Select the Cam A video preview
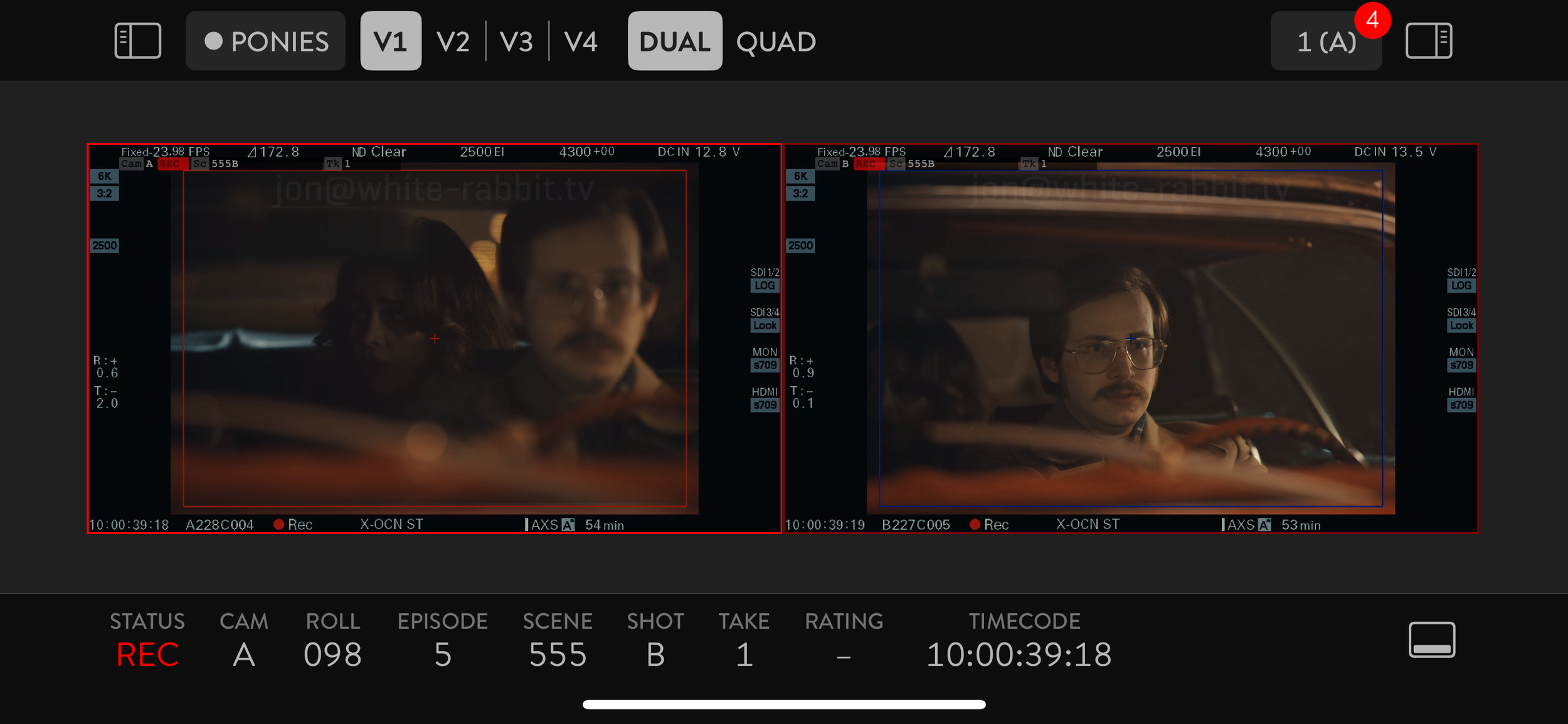Screen dimensions: 1568x724 click(434, 338)
